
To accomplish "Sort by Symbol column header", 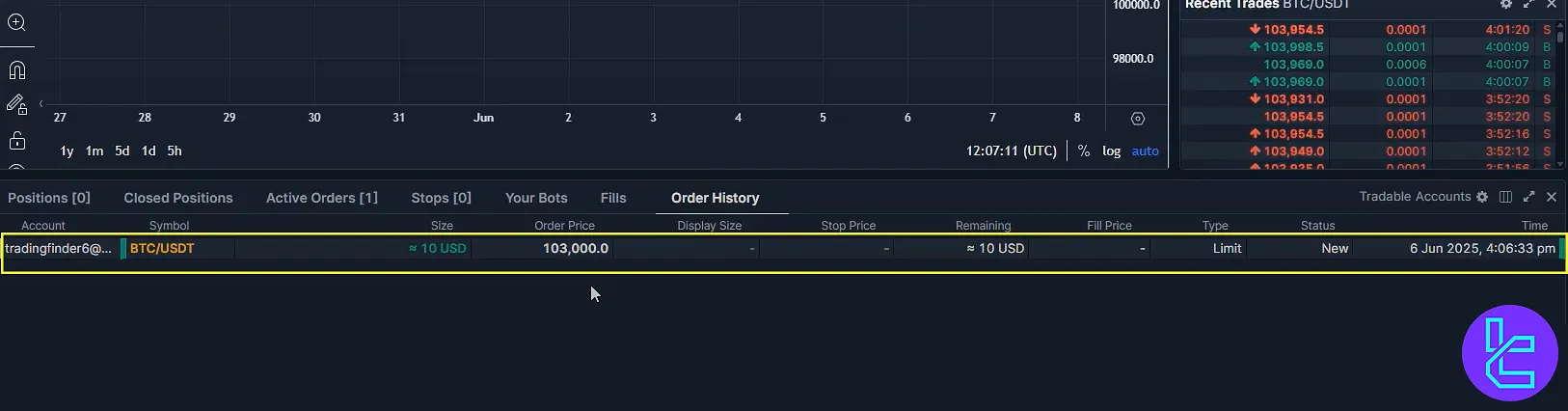I will pos(170,226).
